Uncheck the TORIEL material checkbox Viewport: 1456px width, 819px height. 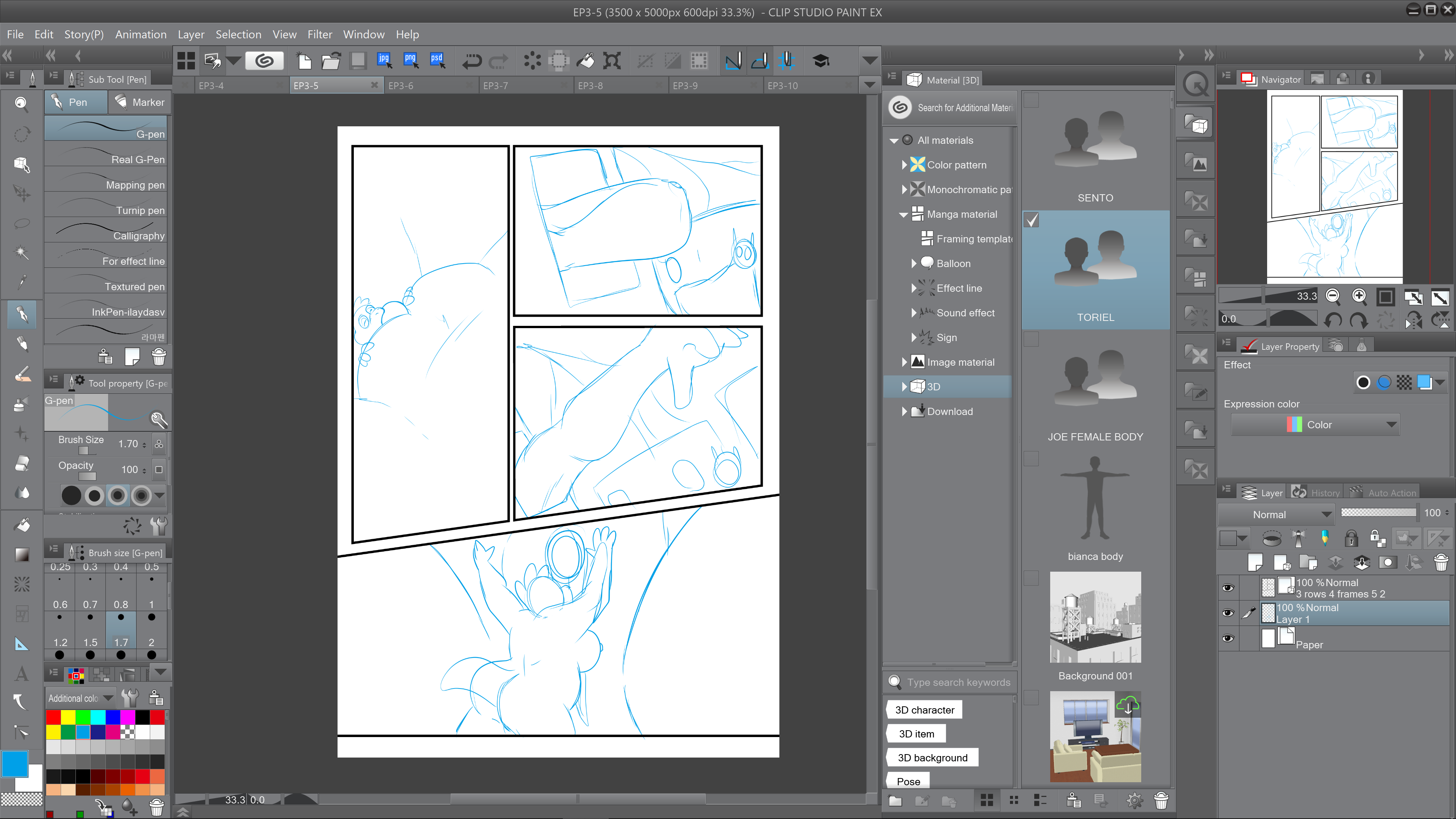pyautogui.click(x=1032, y=220)
